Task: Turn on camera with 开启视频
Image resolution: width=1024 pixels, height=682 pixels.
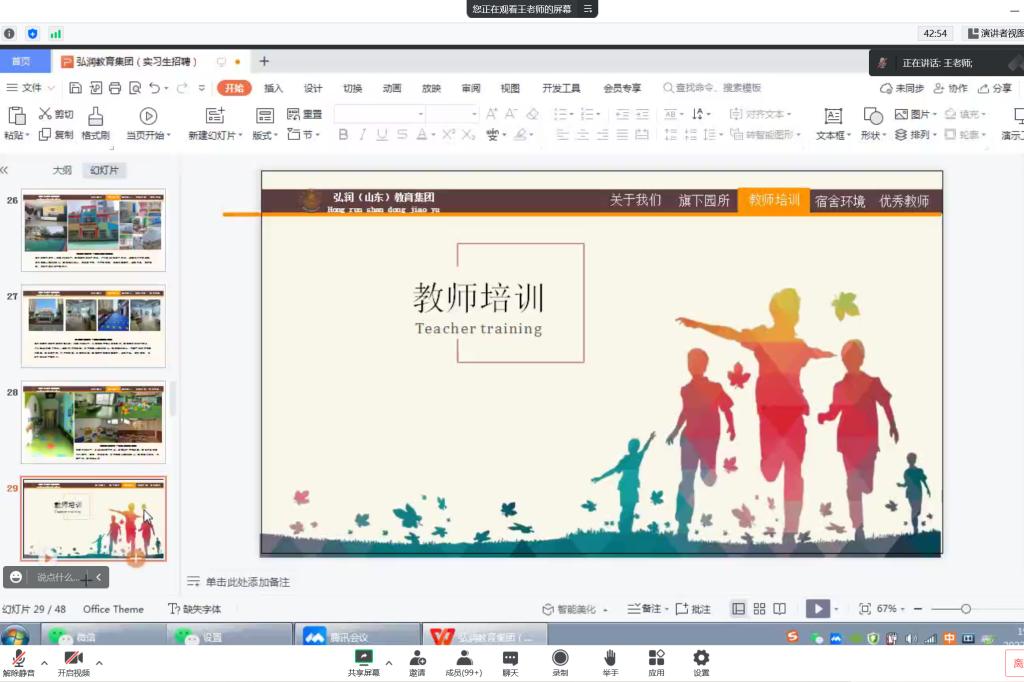Action: pyautogui.click(x=73, y=658)
